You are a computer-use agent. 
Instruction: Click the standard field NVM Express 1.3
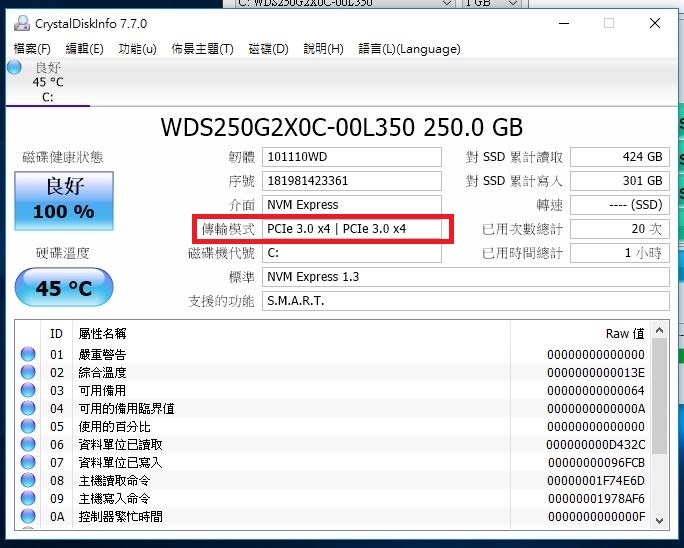click(x=466, y=277)
